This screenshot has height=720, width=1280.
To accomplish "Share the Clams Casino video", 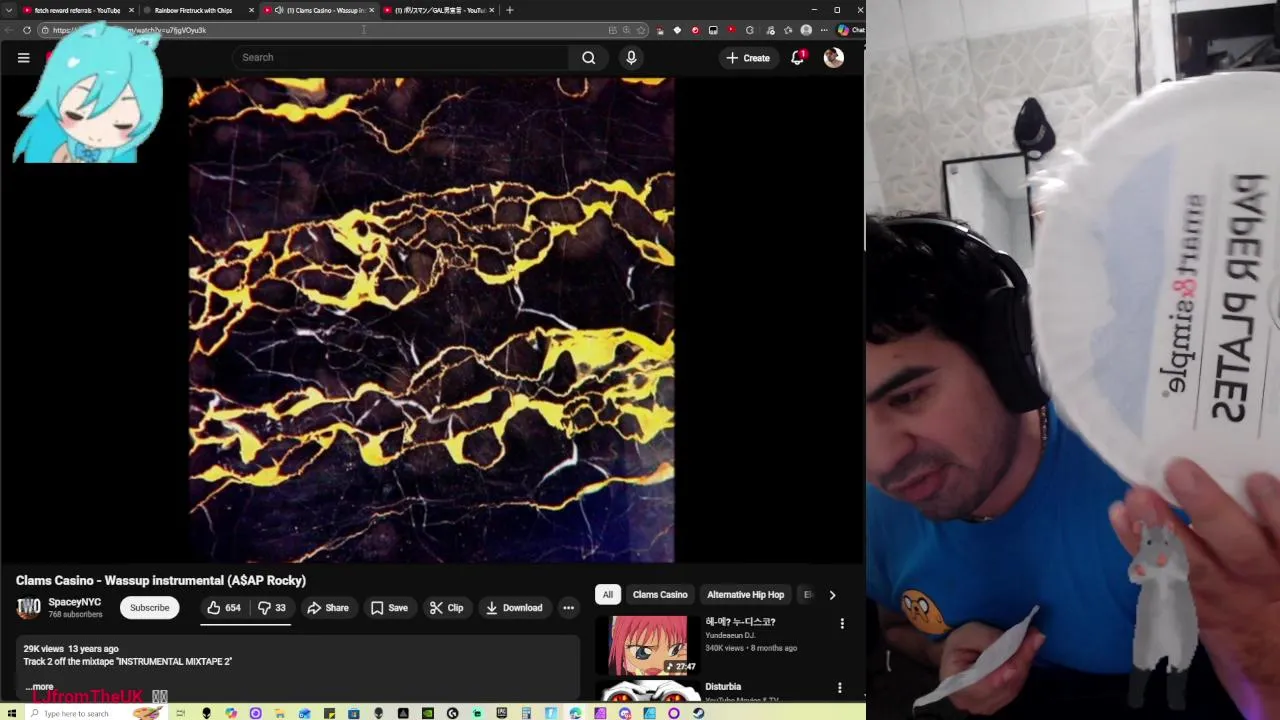I will click(x=328, y=608).
